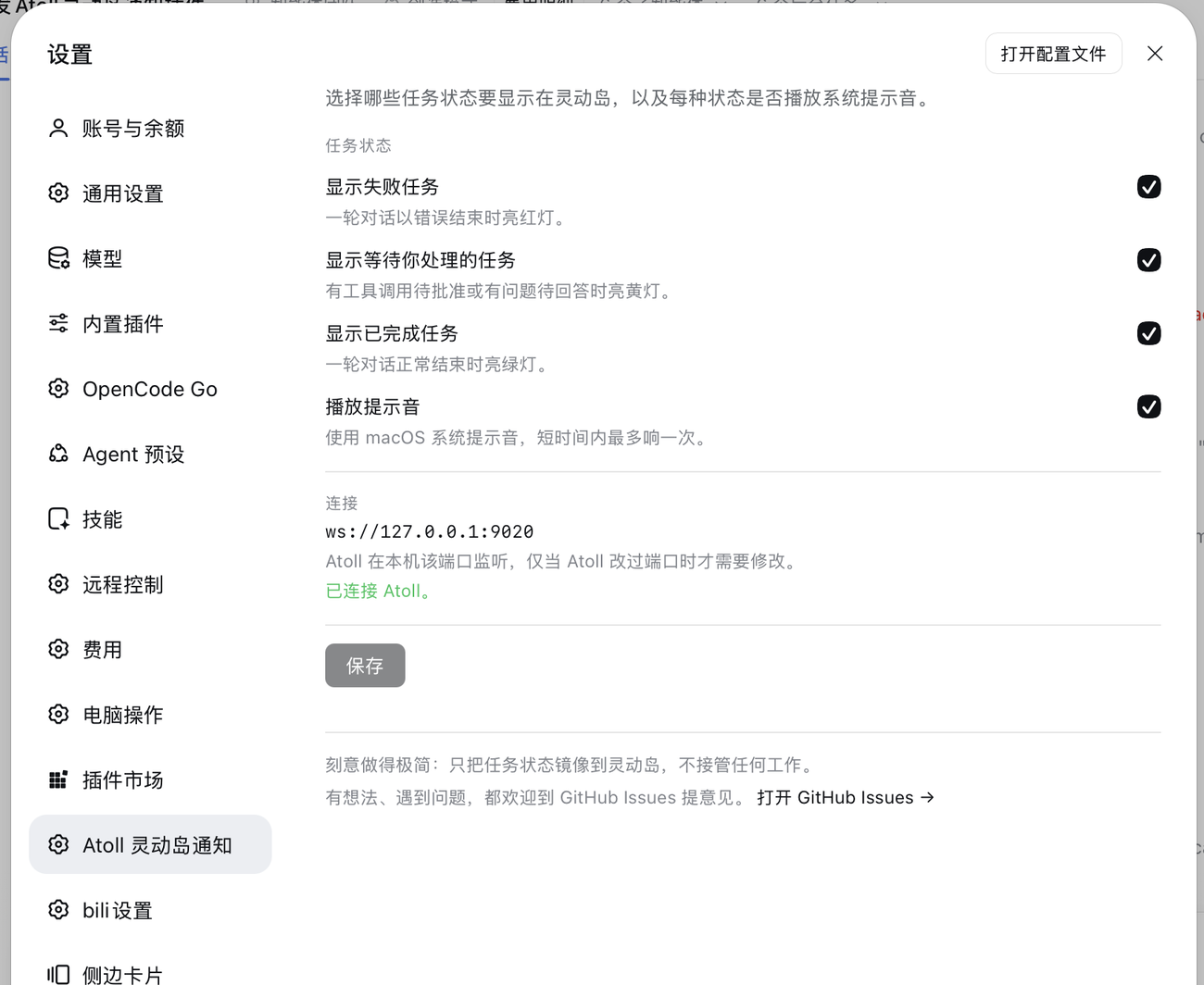Uncheck 显示失败任务 checkbox
This screenshot has height=985, width=1204.
(1148, 187)
